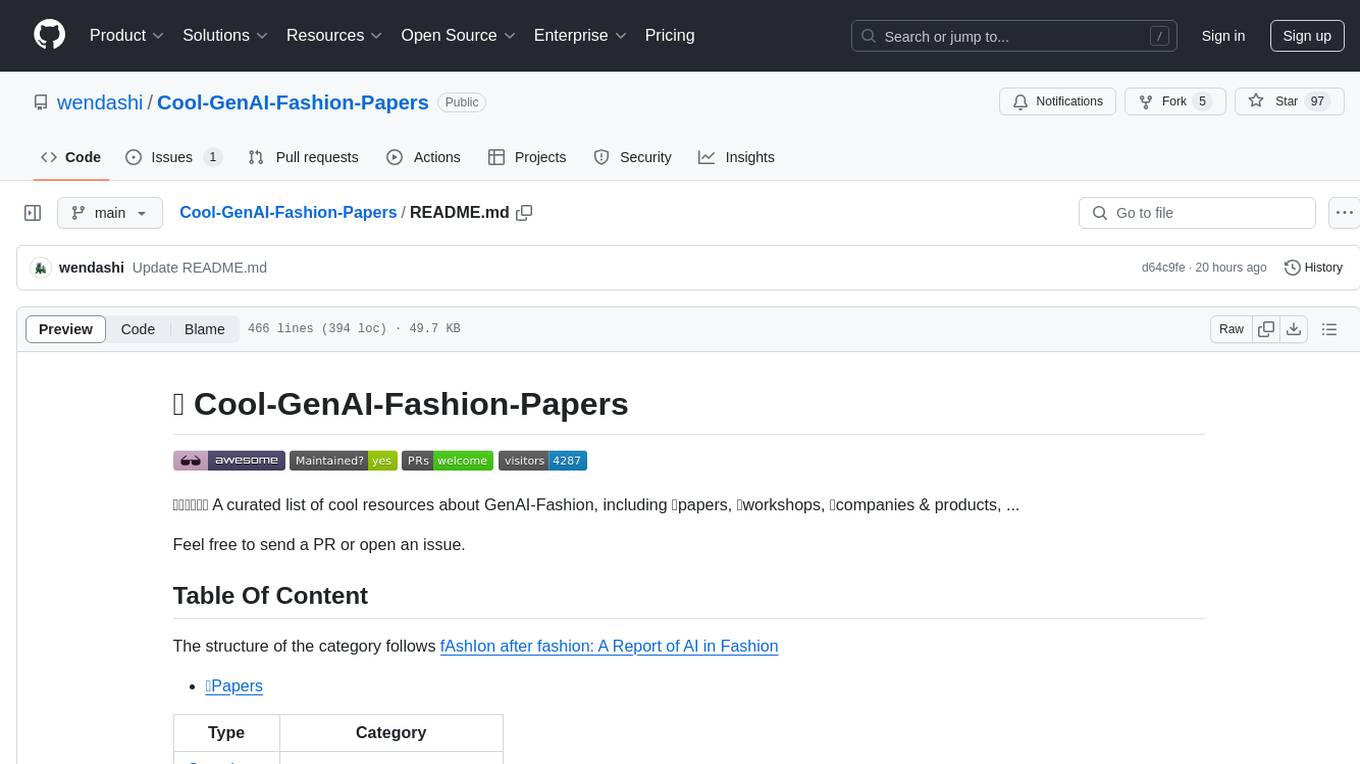Screen dimensions: 1360x764
Task: Click the Public visibility label
Action: coord(462,102)
